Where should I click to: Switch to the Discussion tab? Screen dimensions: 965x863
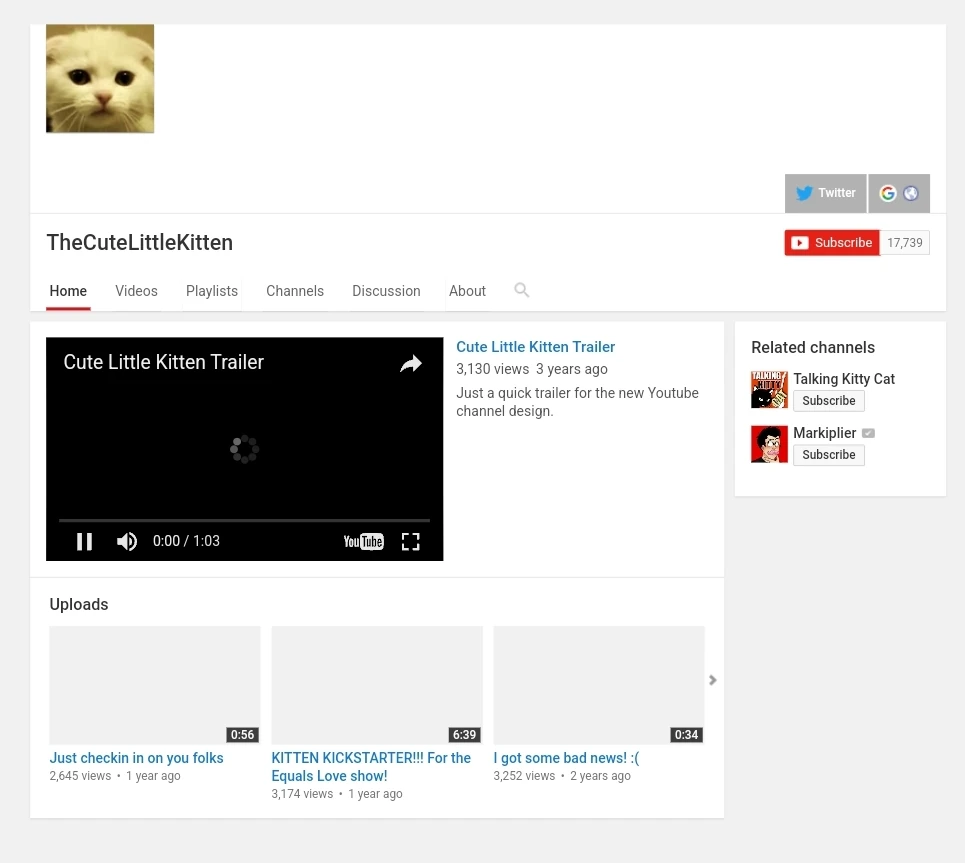[x=386, y=291]
